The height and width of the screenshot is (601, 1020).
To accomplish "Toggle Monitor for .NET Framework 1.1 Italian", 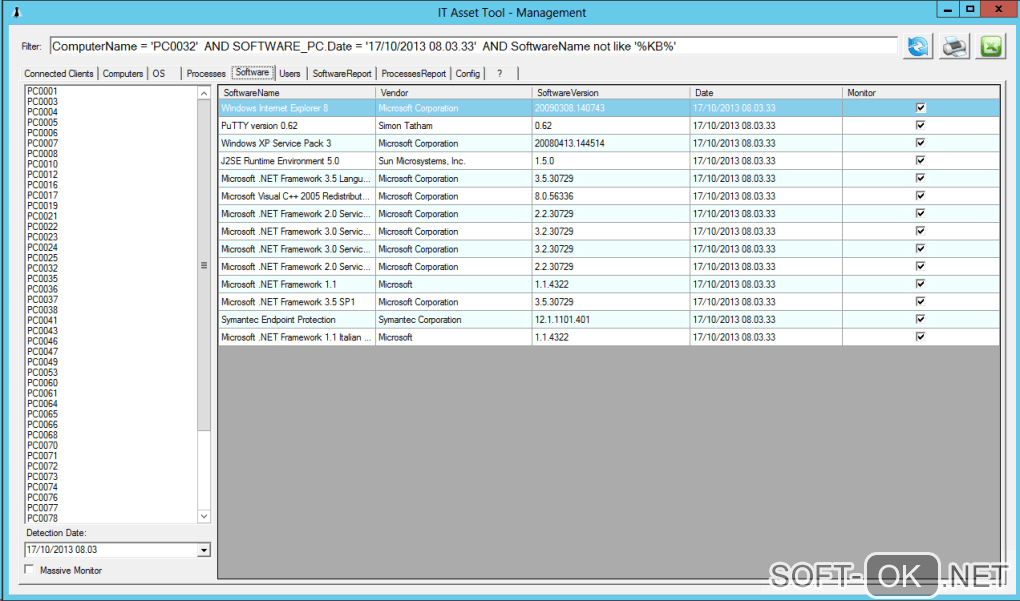I will pos(920,336).
